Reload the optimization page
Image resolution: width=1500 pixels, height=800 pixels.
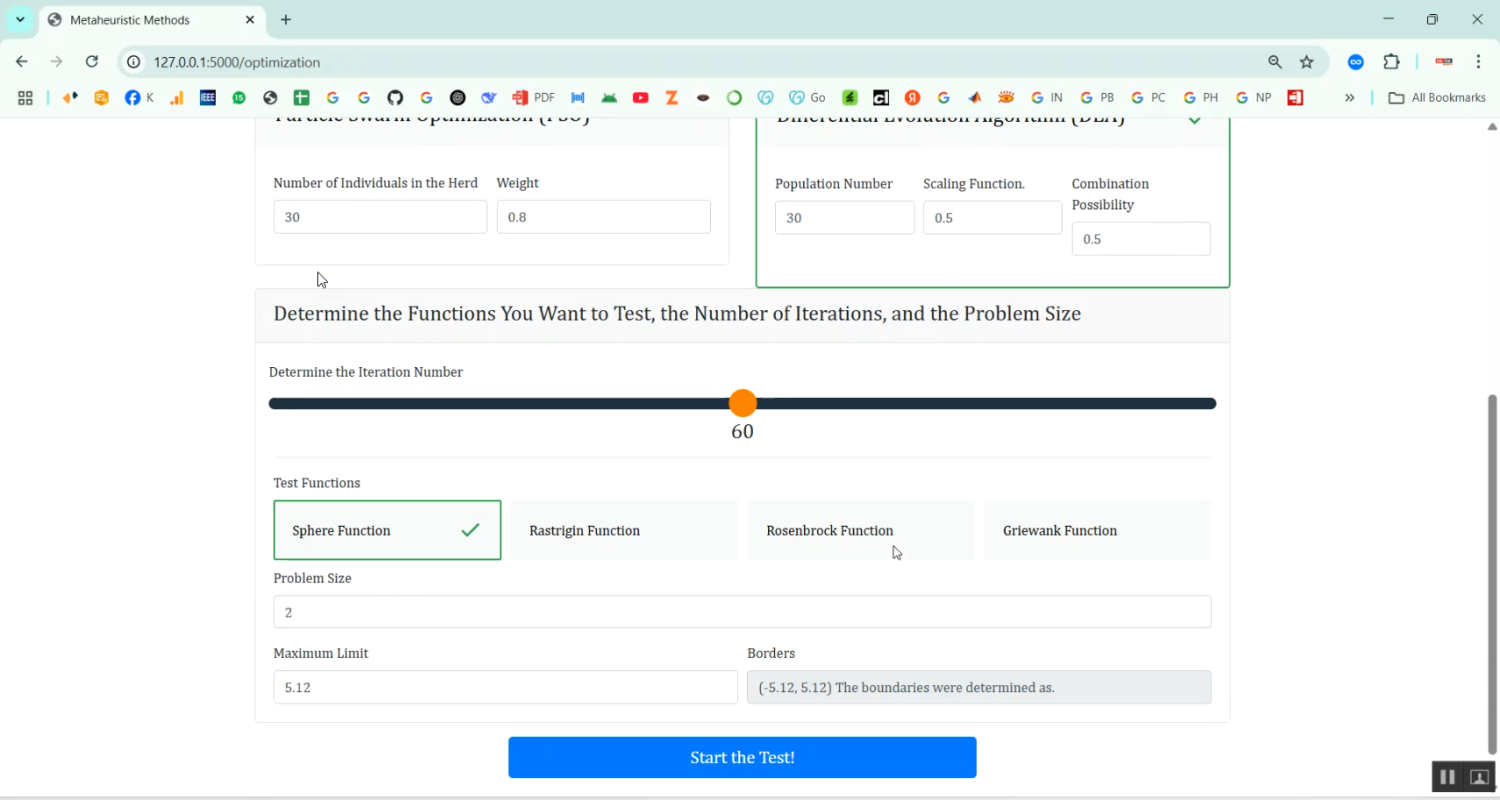coord(92,62)
